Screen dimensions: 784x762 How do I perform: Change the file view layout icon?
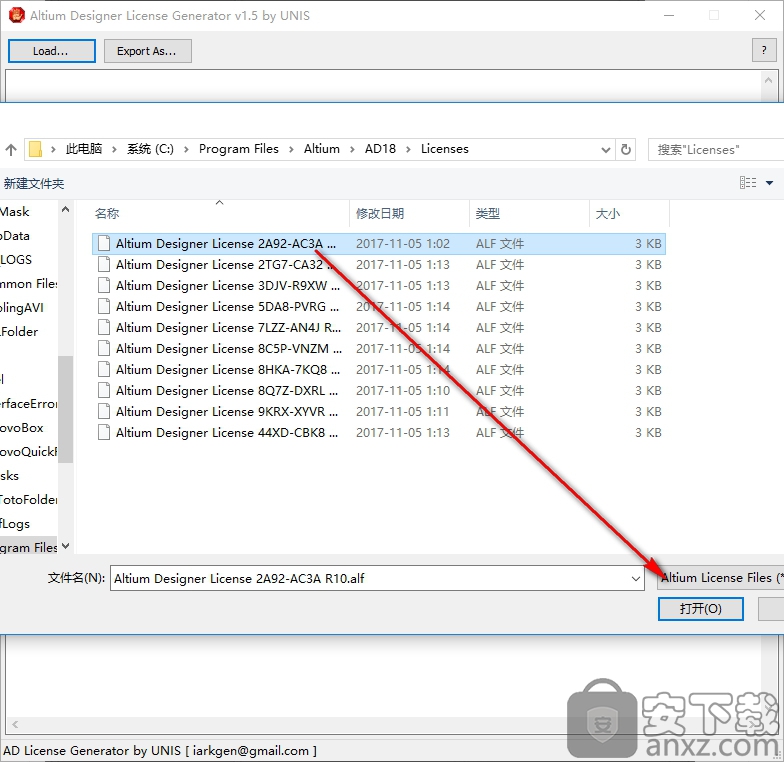pyautogui.click(x=748, y=183)
